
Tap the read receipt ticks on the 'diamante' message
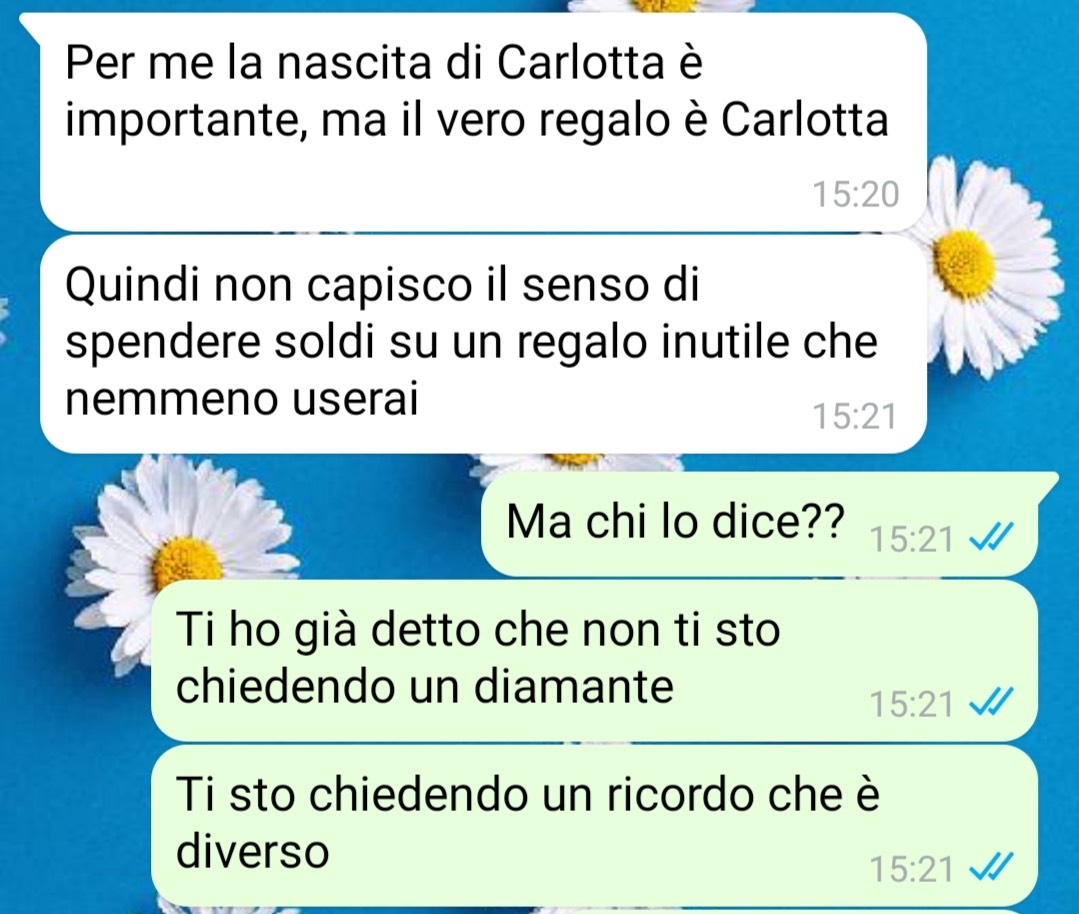[991, 703]
